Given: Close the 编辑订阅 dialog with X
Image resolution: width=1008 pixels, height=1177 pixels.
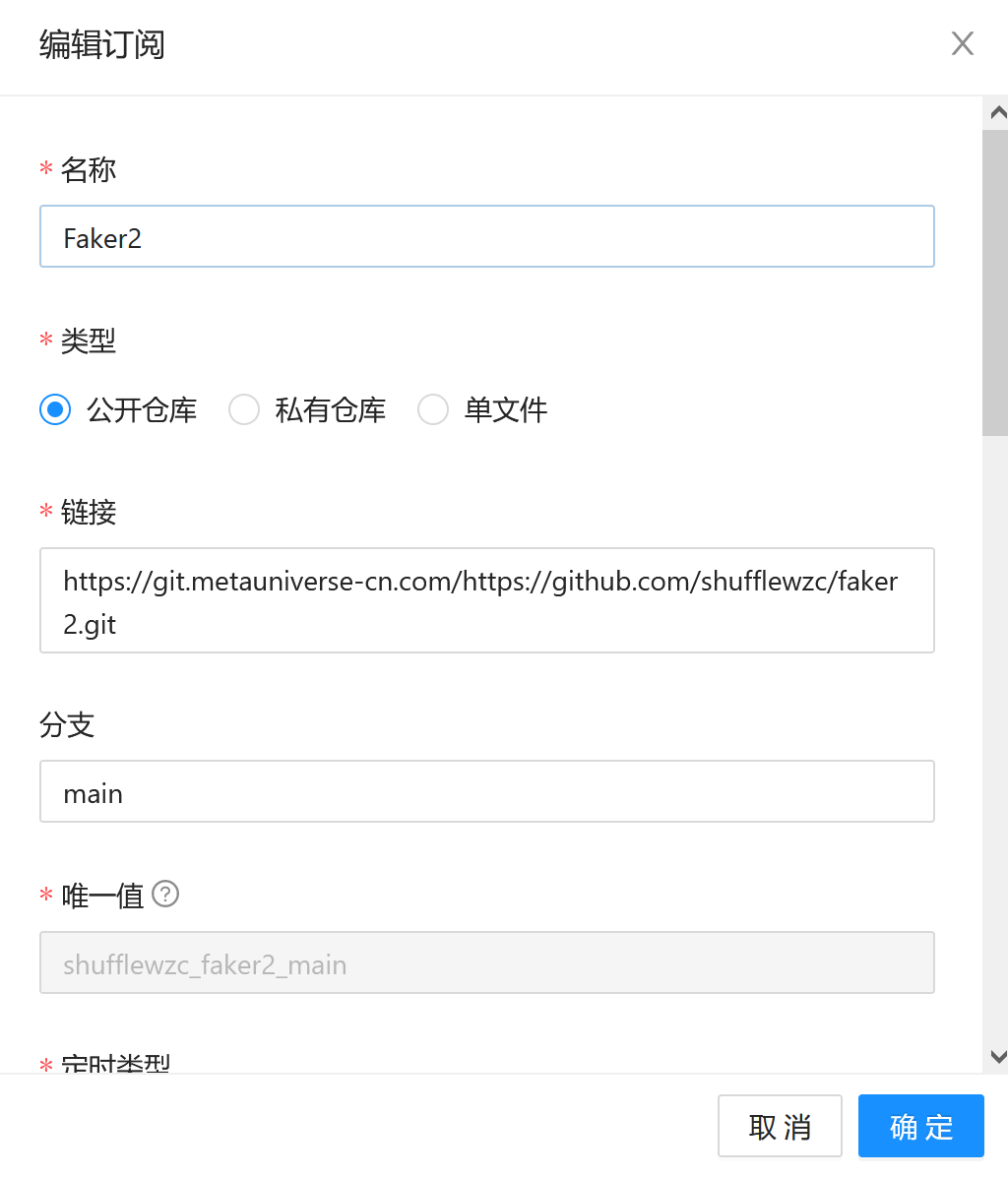Looking at the screenshot, I should (962, 44).
